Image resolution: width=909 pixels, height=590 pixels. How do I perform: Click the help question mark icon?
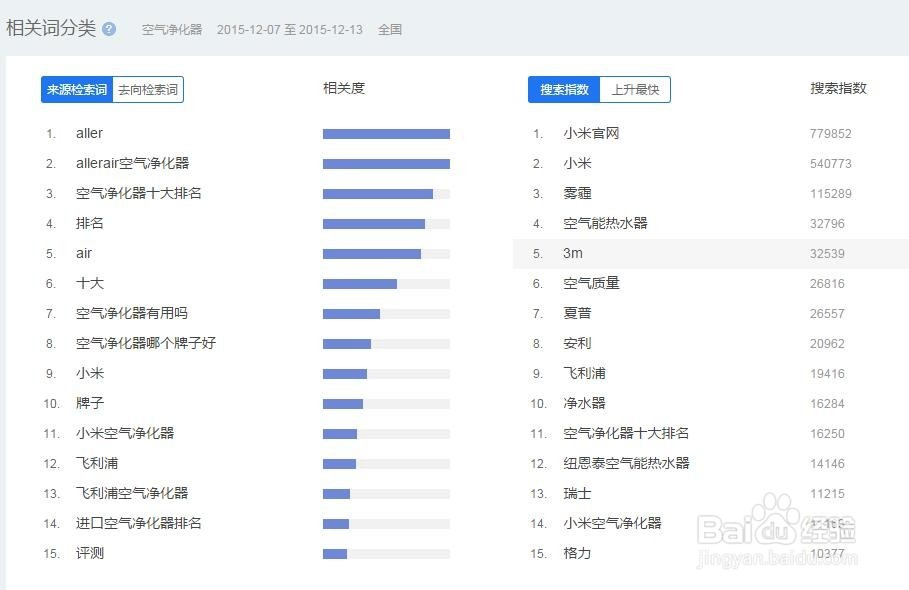tap(109, 29)
